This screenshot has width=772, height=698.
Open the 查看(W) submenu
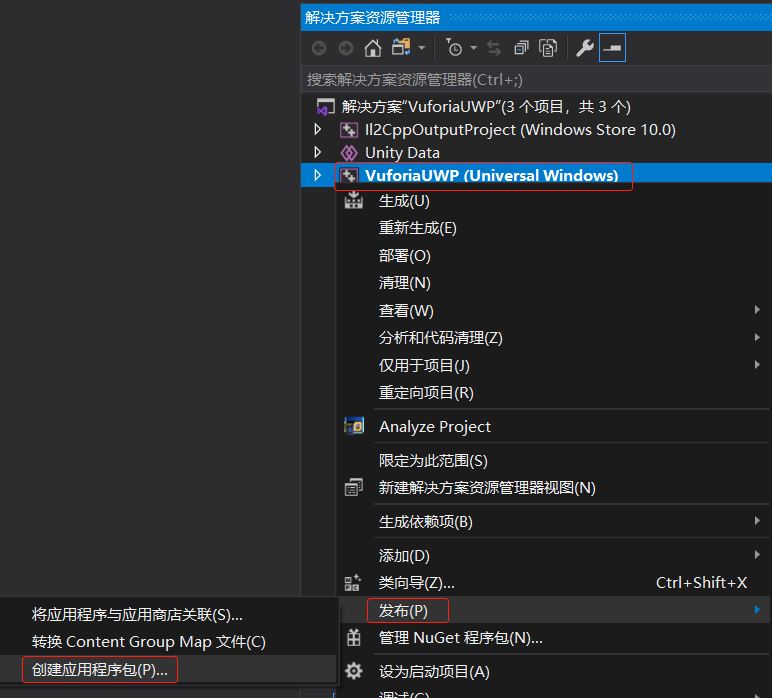coord(553,311)
